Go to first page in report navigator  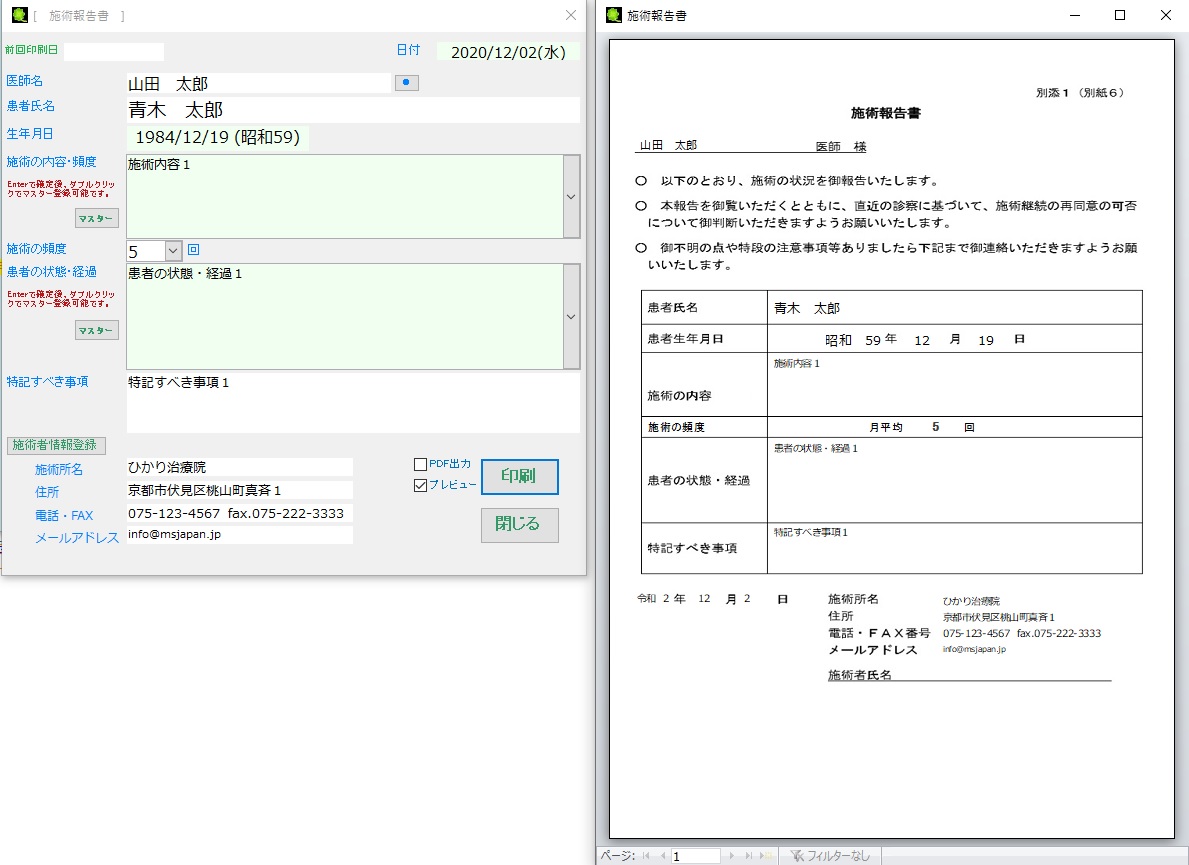click(x=646, y=856)
